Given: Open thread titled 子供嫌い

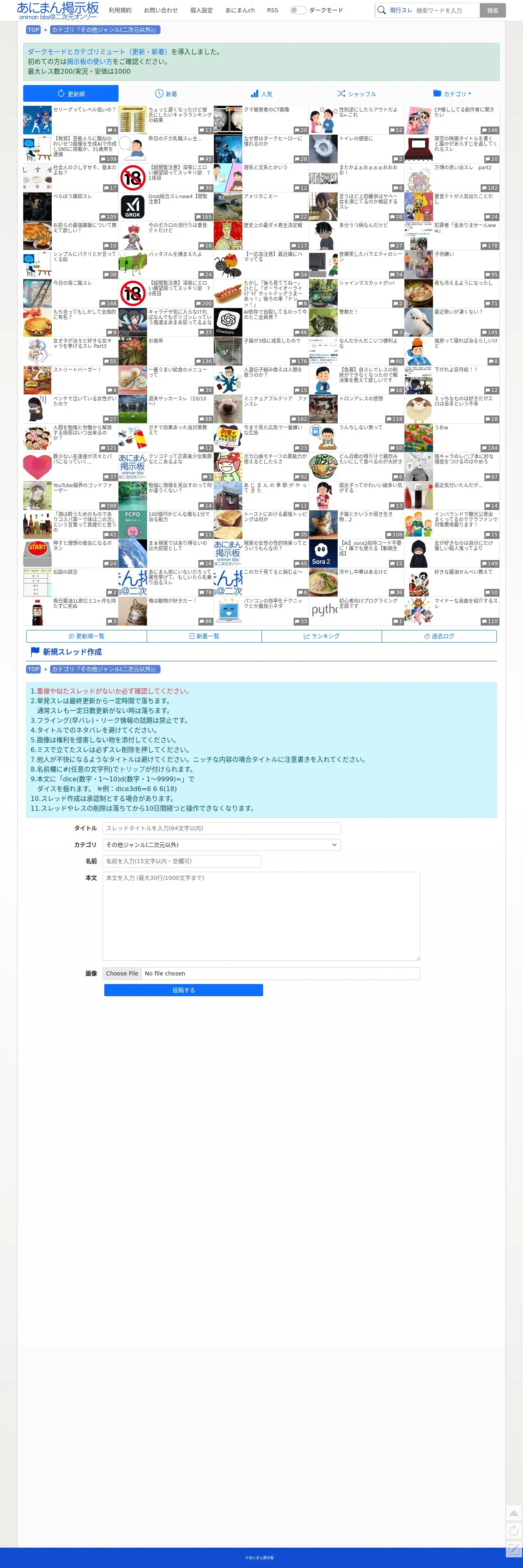Looking at the screenshot, I should click(x=444, y=254).
